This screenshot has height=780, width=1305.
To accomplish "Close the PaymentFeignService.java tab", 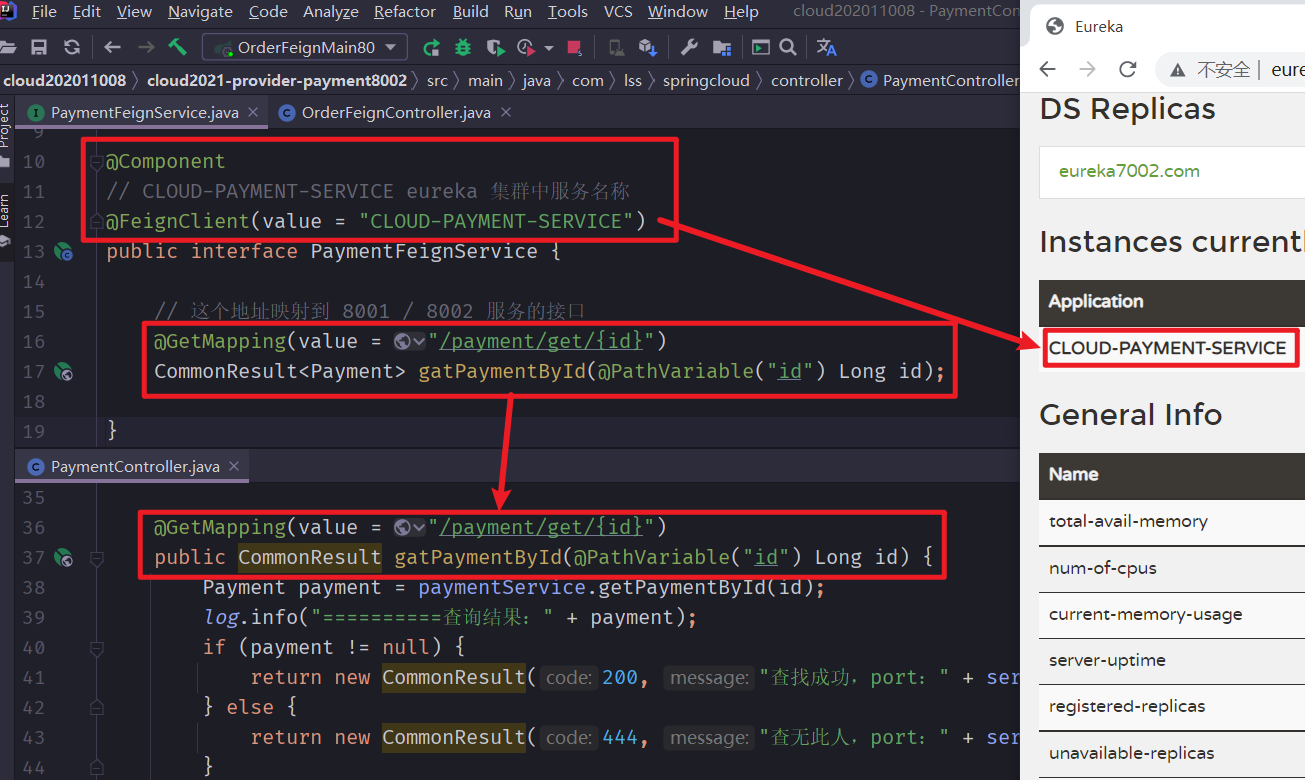I will pos(252,113).
